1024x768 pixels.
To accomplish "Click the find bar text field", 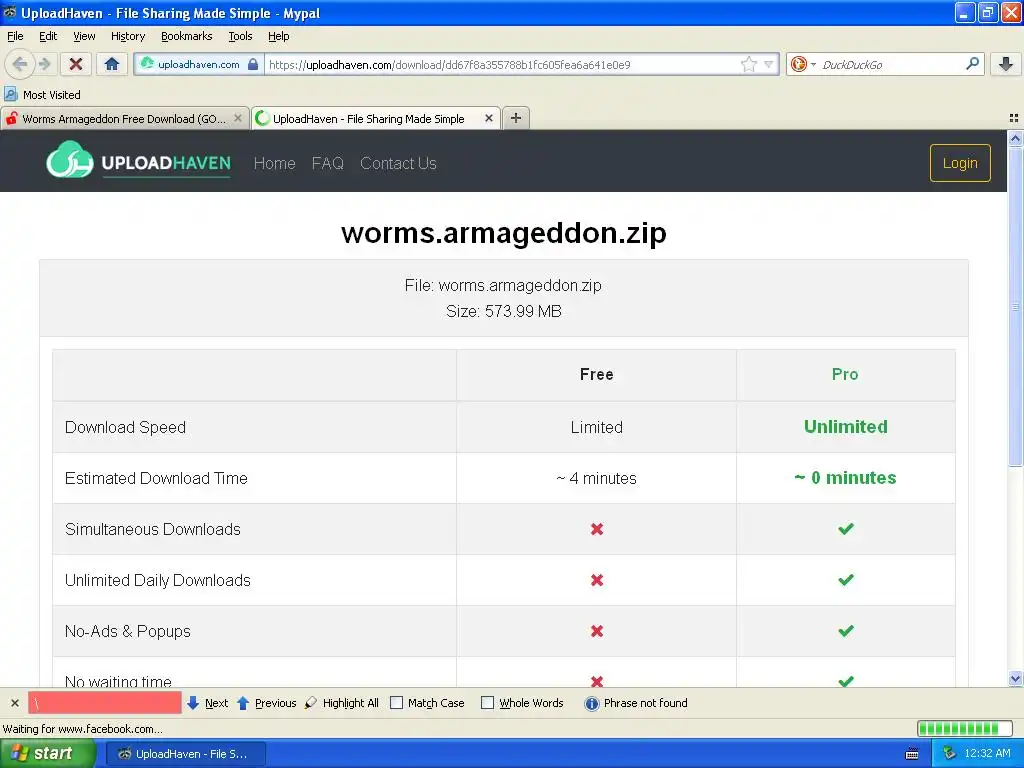I will click(104, 703).
